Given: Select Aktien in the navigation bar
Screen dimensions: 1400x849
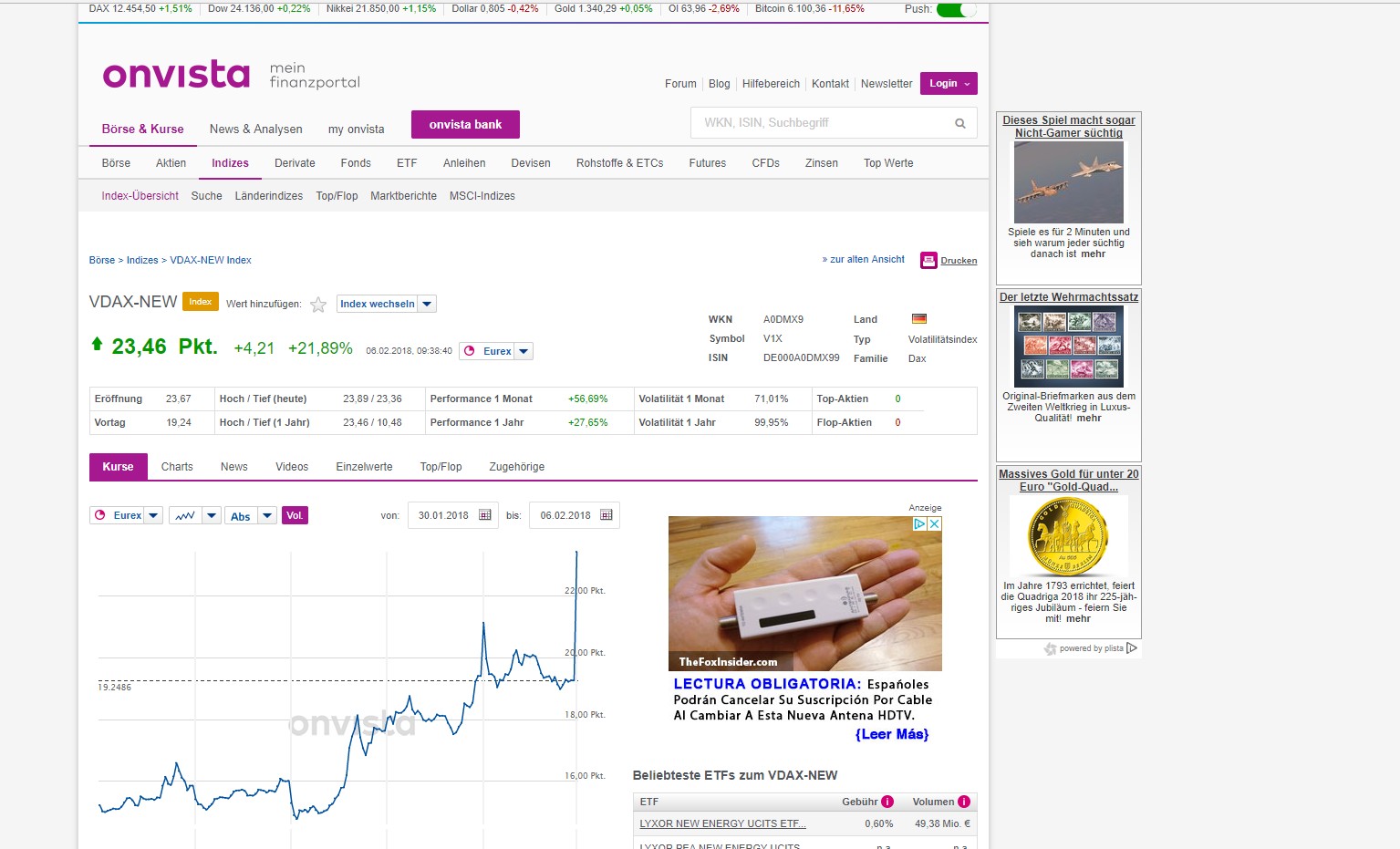Looking at the screenshot, I should (171, 163).
